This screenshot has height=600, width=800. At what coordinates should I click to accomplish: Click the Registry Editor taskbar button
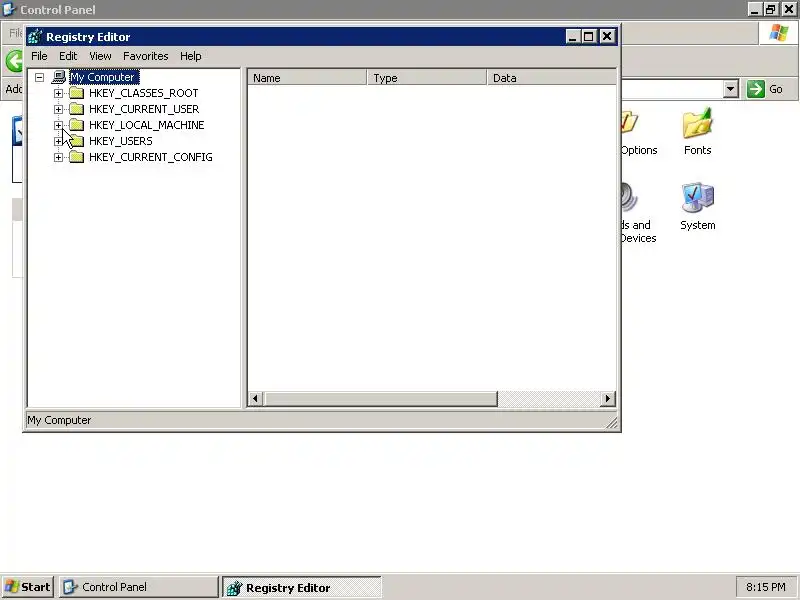(302, 588)
